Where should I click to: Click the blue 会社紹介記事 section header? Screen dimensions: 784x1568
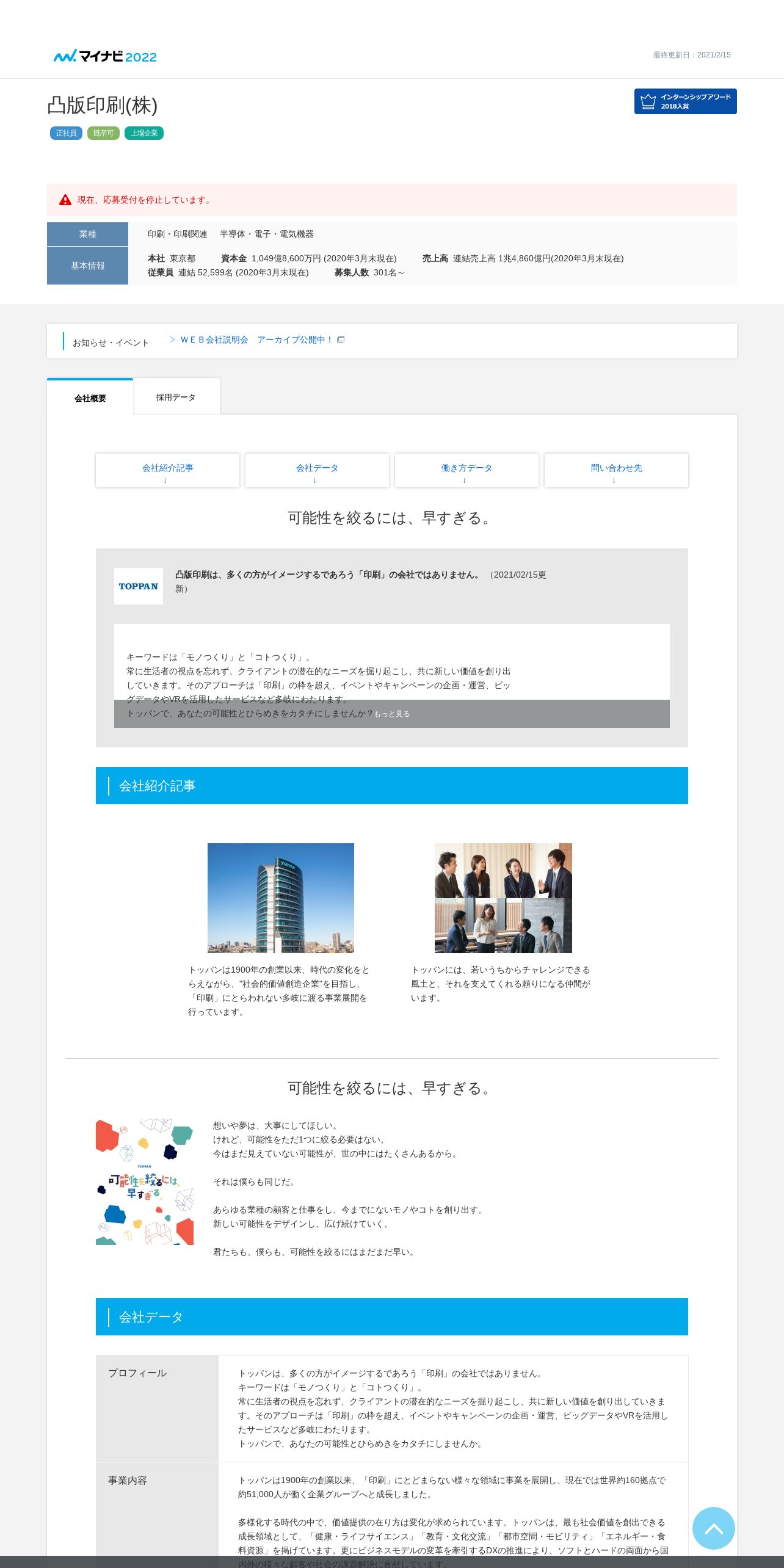pos(392,786)
